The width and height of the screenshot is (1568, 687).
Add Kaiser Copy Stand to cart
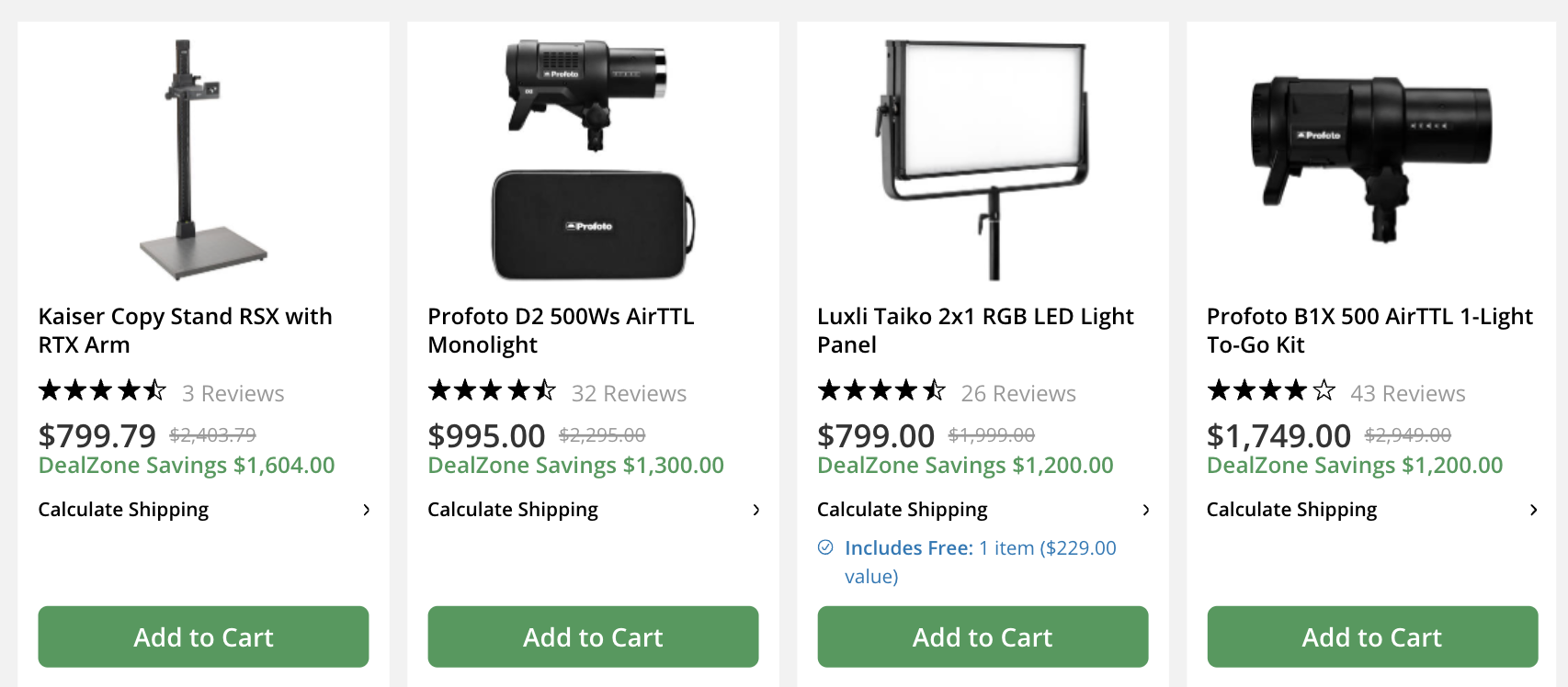(203, 636)
